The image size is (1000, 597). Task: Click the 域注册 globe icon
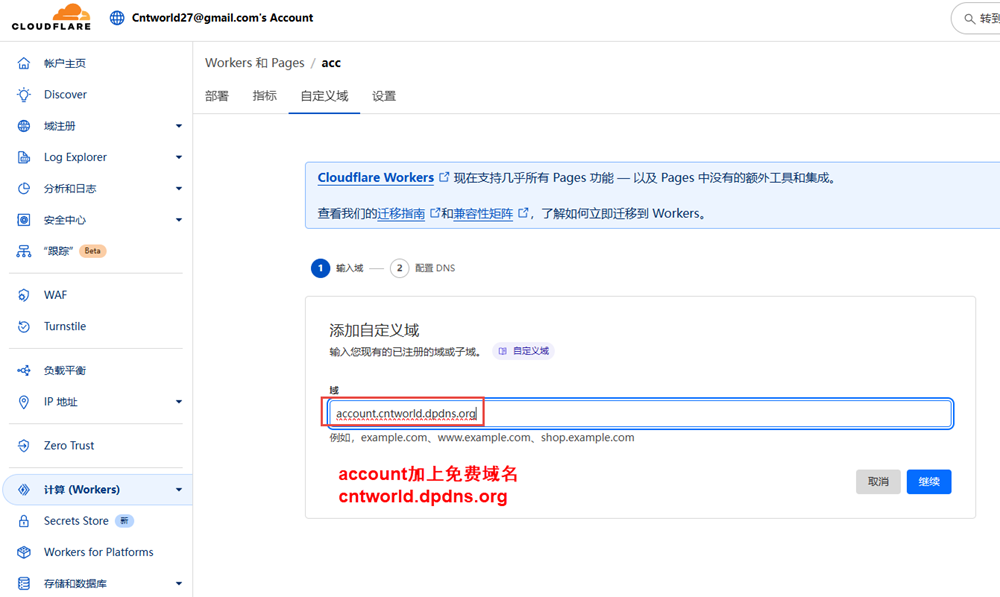(x=24, y=126)
